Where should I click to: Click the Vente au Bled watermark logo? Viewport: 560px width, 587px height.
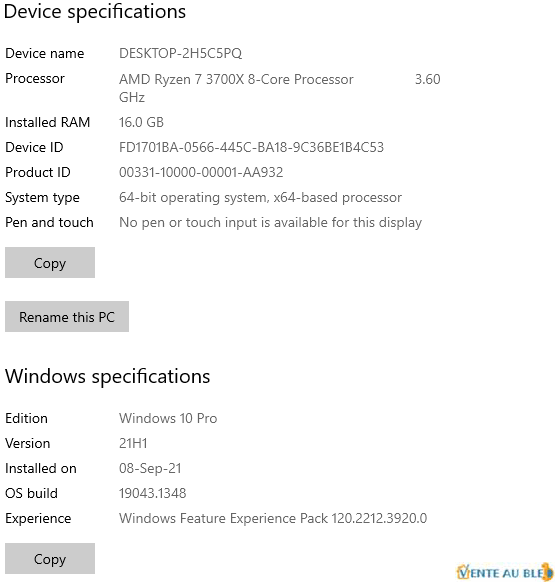tap(505, 572)
